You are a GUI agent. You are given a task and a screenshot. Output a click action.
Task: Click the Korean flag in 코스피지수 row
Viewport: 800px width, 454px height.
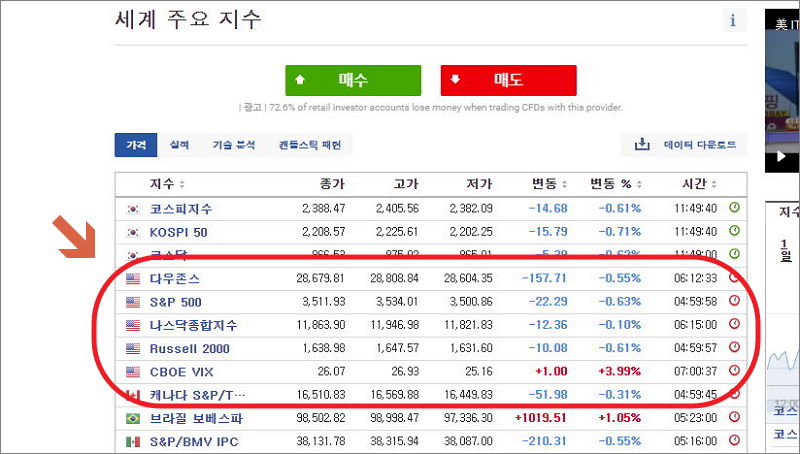click(133, 209)
